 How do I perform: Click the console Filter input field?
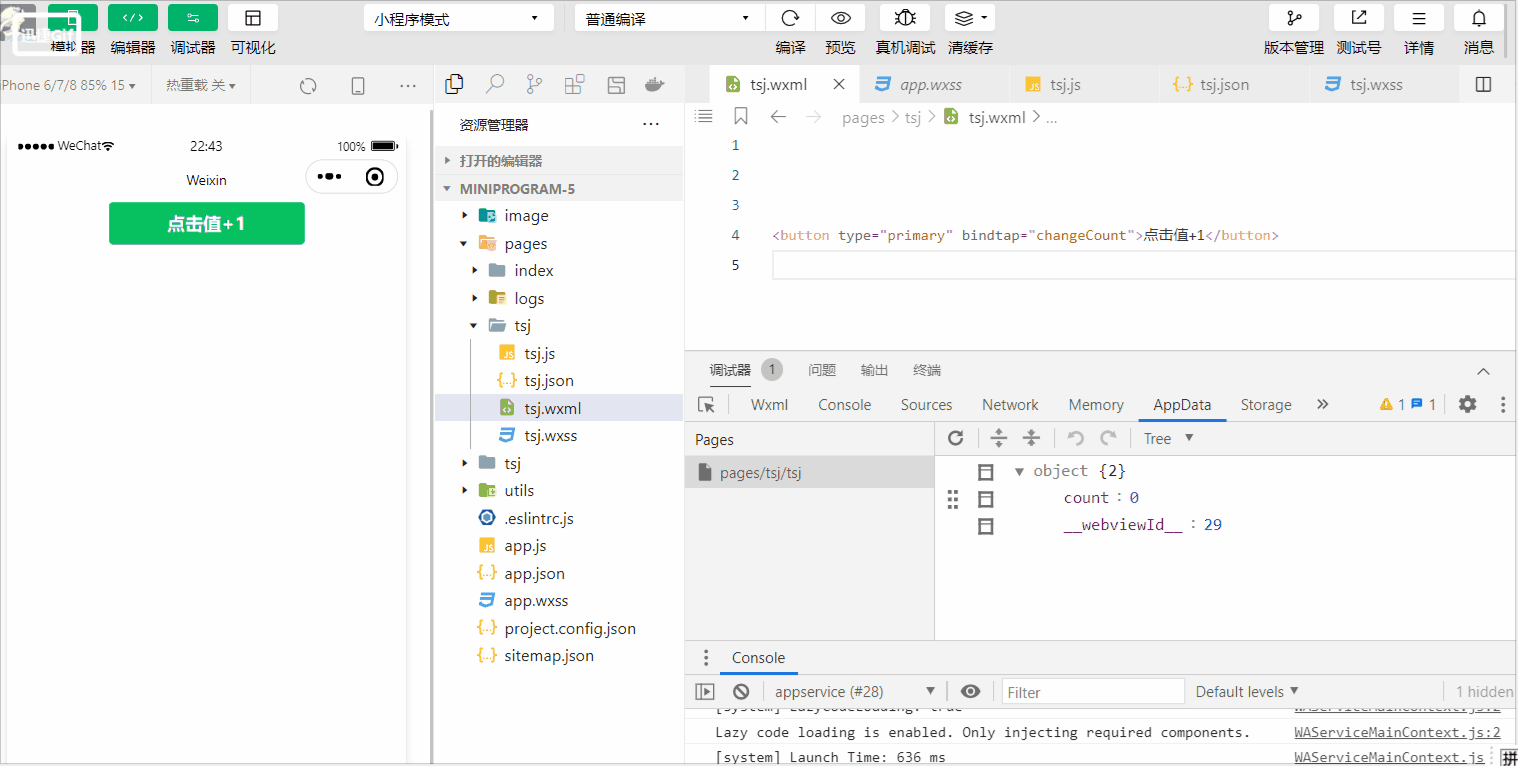click(1093, 692)
